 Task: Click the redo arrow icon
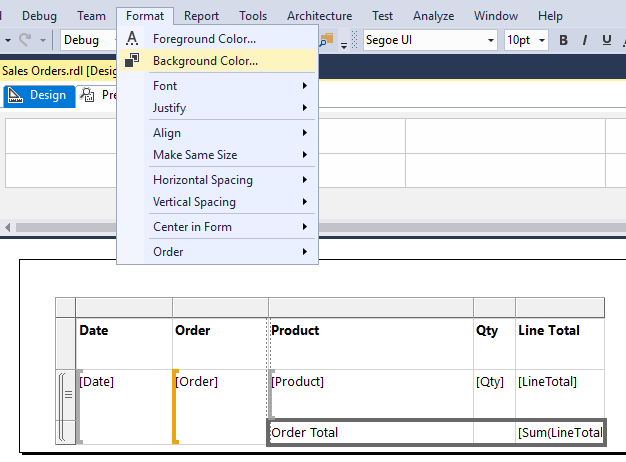click(30, 40)
